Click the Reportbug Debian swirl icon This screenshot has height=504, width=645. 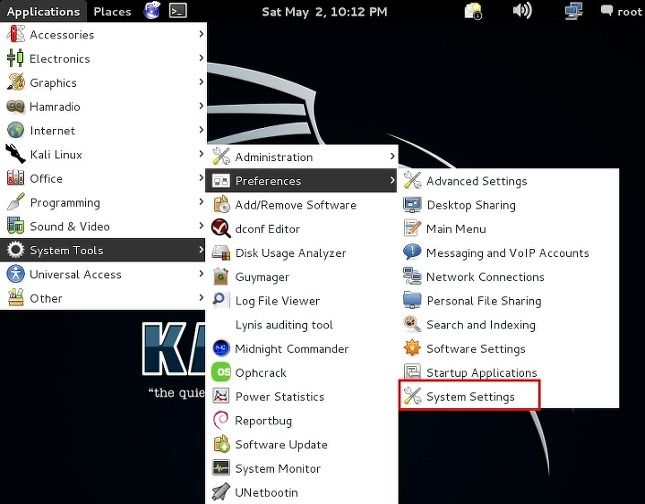221,420
